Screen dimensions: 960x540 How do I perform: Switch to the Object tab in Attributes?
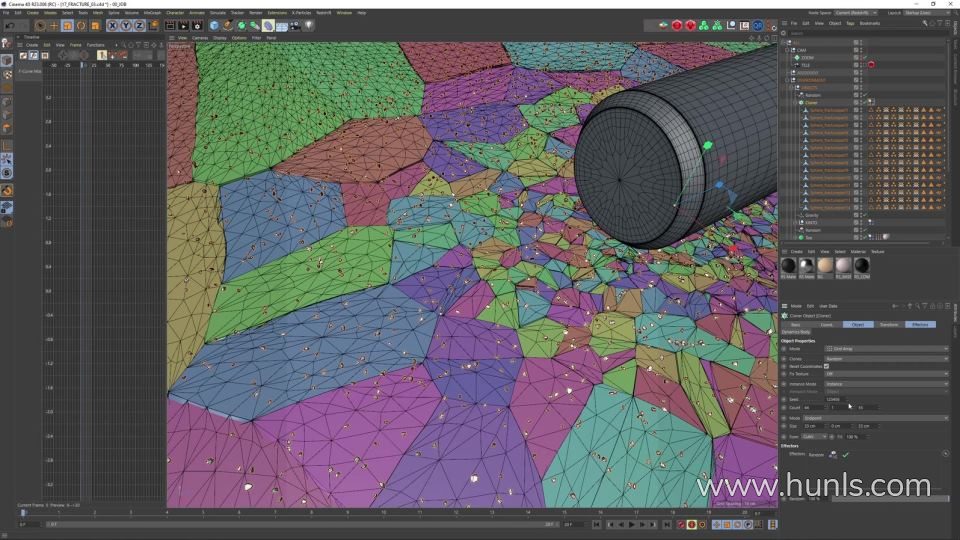click(x=858, y=324)
